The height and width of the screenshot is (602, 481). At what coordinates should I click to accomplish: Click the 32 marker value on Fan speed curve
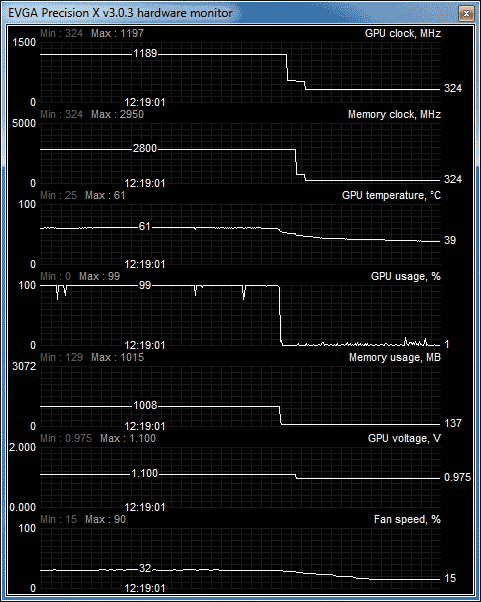[145, 568]
